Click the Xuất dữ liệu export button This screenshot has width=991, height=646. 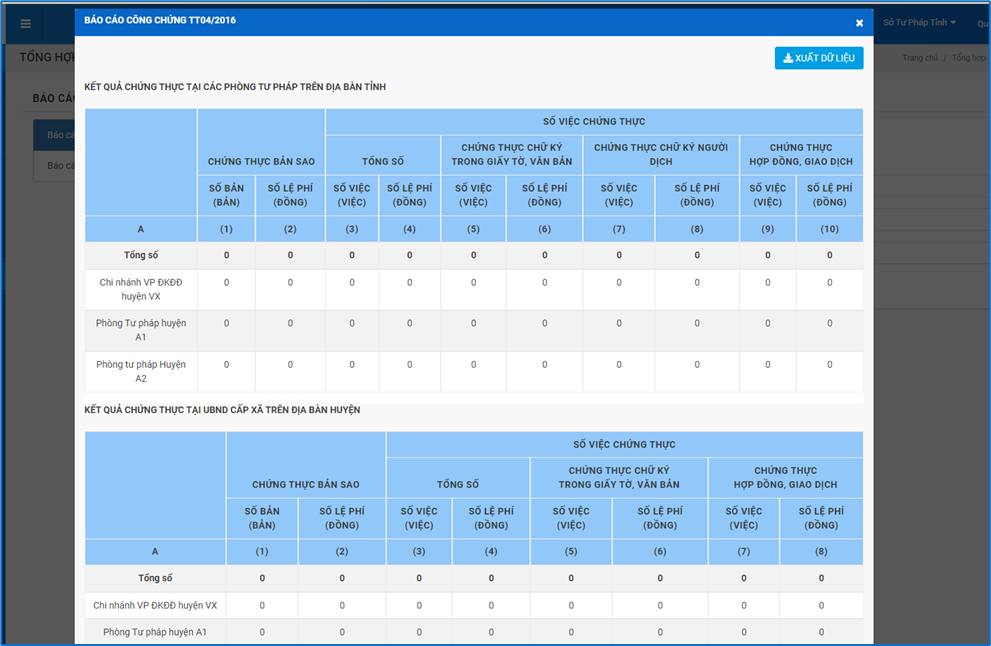[818, 58]
